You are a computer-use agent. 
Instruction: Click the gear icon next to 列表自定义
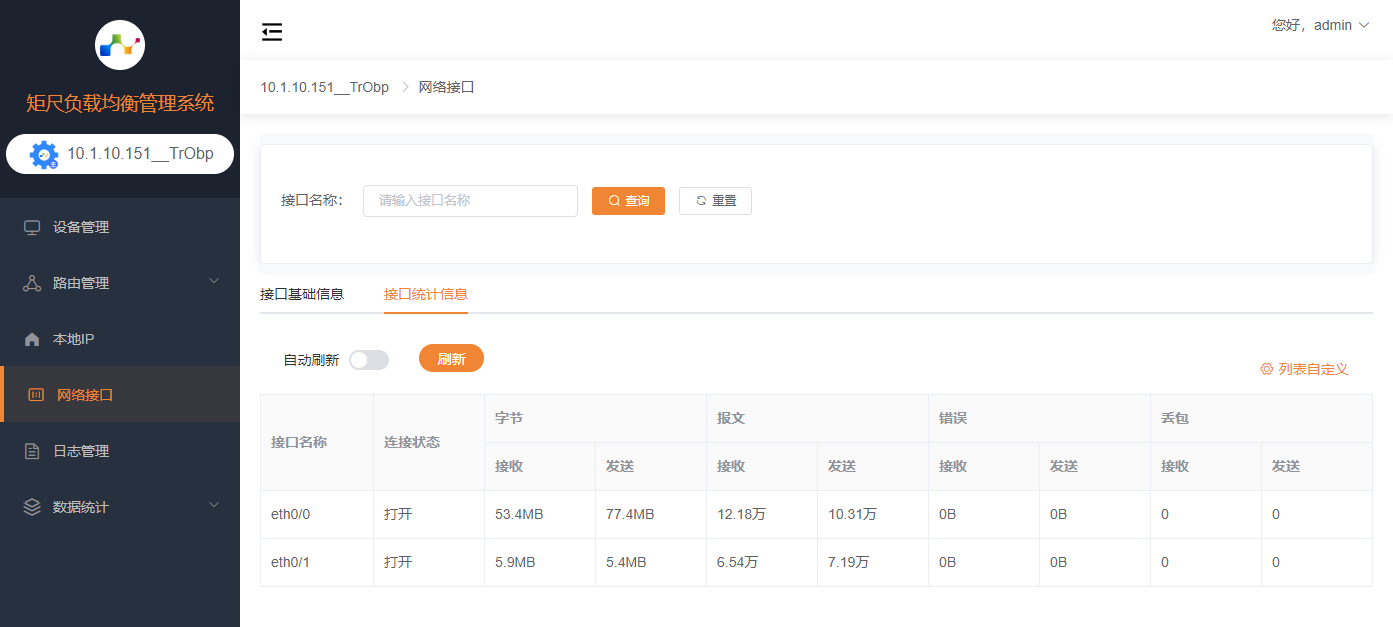[1266, 369]
